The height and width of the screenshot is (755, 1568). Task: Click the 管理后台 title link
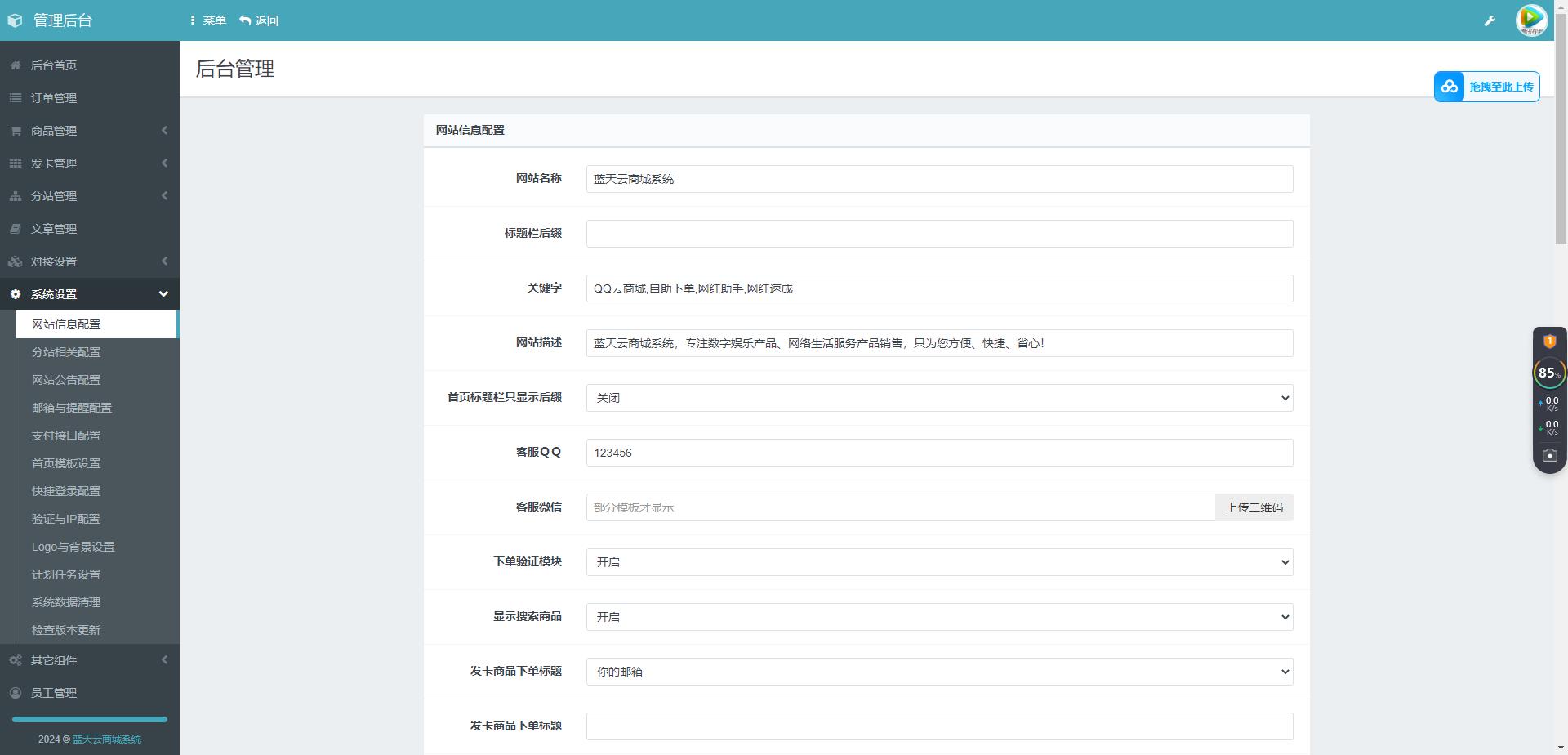[x=63, y=20]
